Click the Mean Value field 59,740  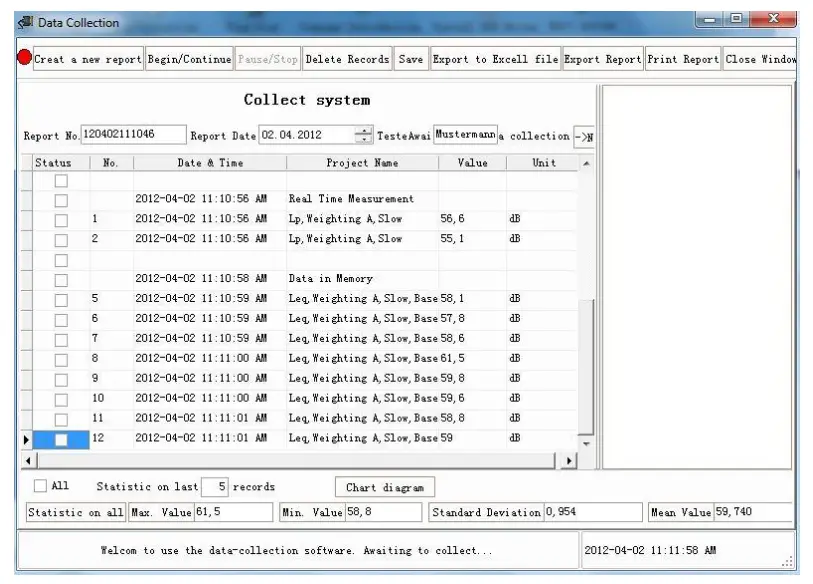pos(753,512)
